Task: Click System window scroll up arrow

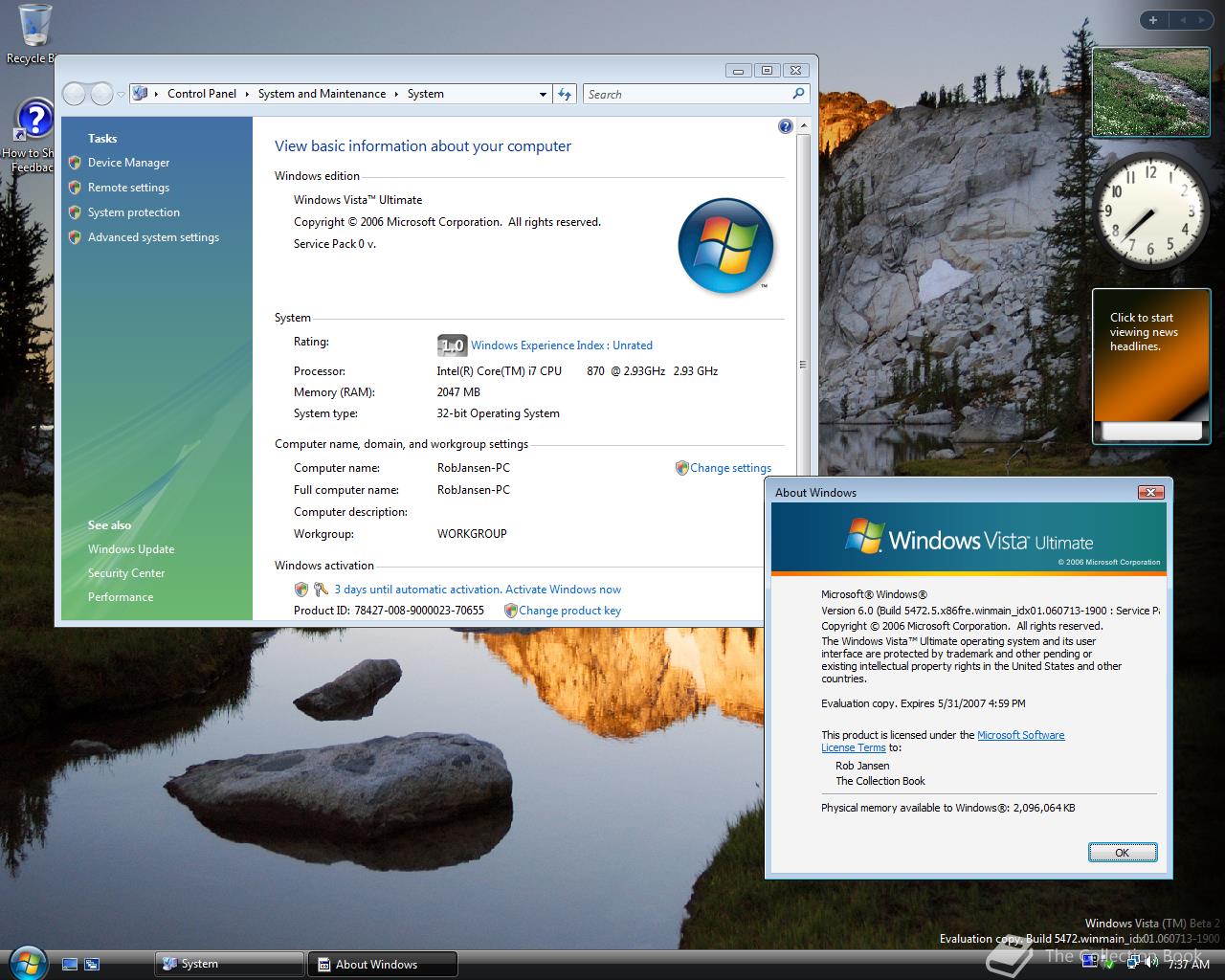Action: (x=803, y=126)
